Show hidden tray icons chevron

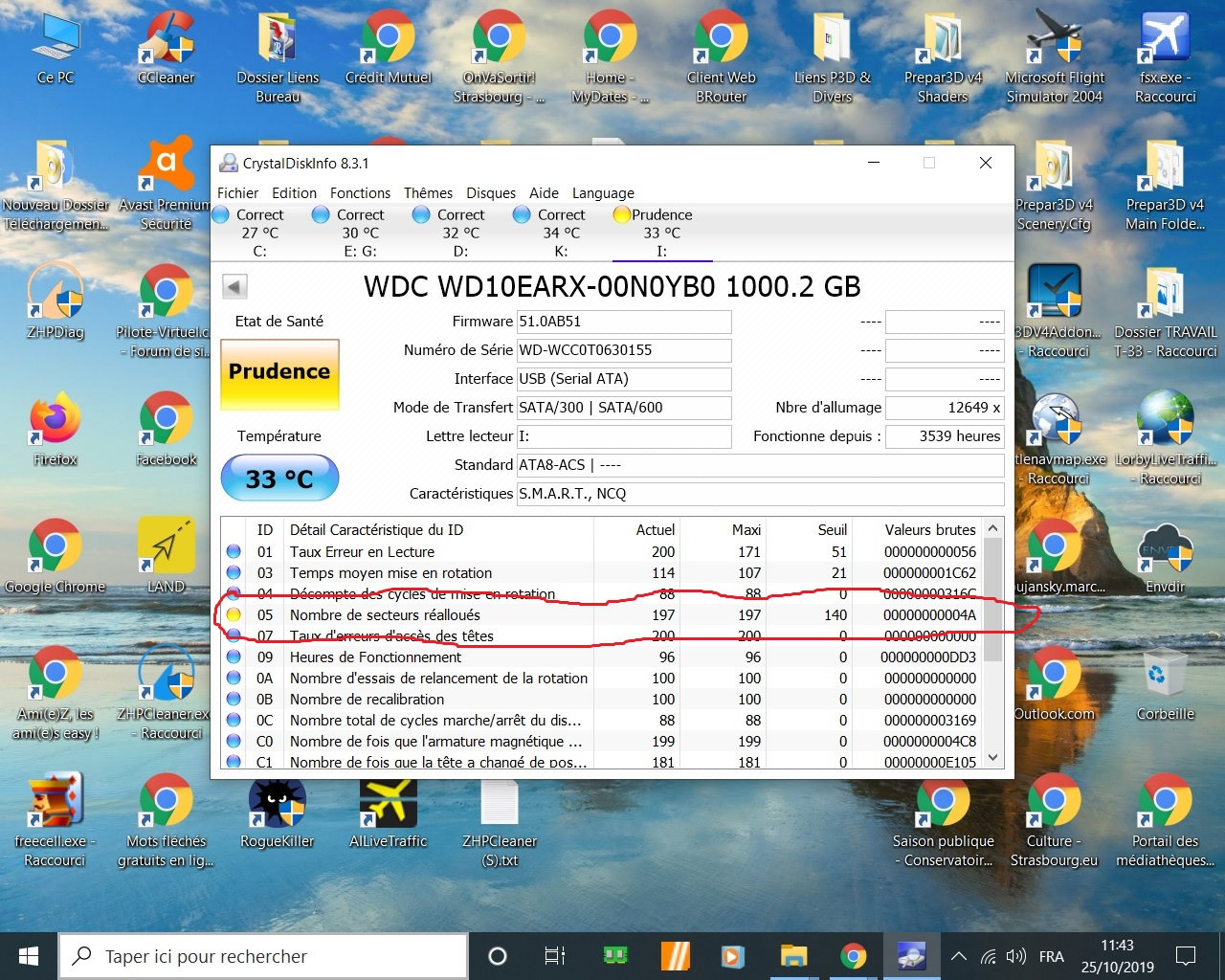pos(959,956)
